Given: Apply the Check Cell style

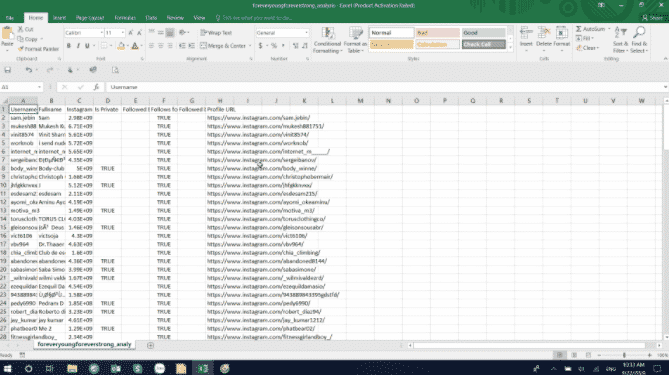Looking at the screenshot, I should point(483,44).
